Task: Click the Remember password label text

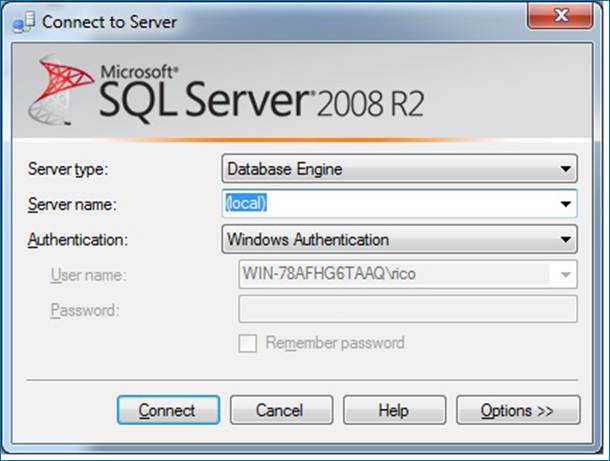Action: [335, 343]
